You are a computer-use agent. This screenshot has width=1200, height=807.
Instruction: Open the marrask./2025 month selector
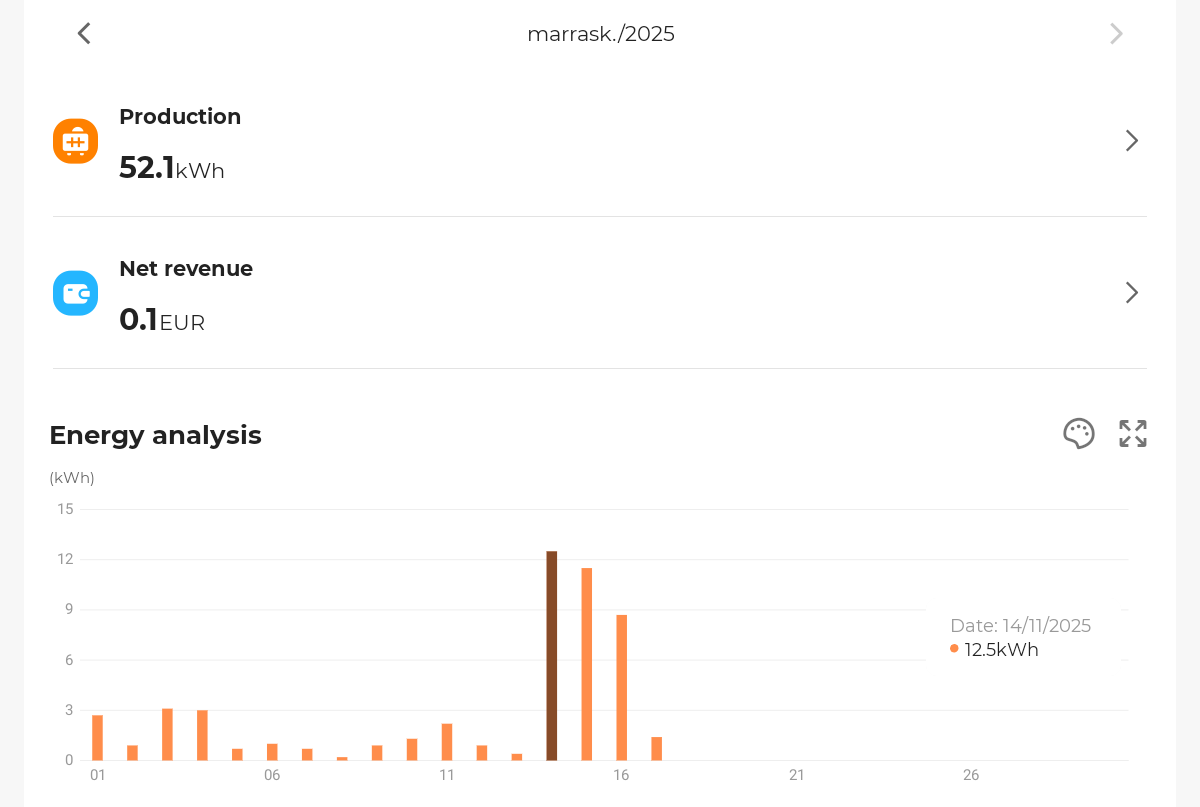[600, 34]
